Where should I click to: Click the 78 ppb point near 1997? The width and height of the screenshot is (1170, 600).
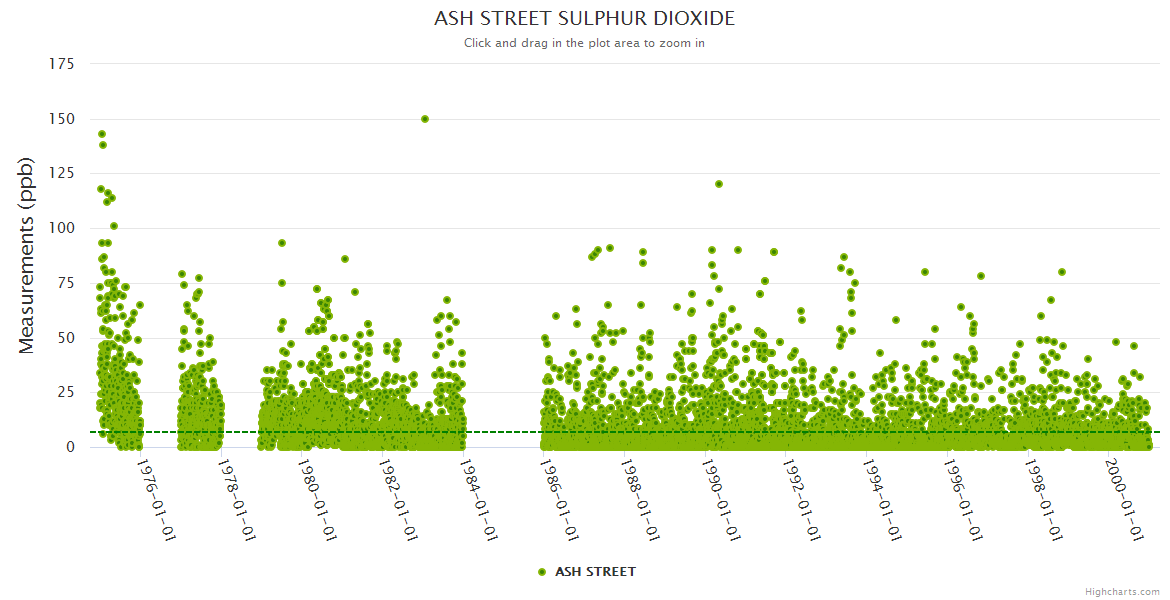click(x=981, y=276)
